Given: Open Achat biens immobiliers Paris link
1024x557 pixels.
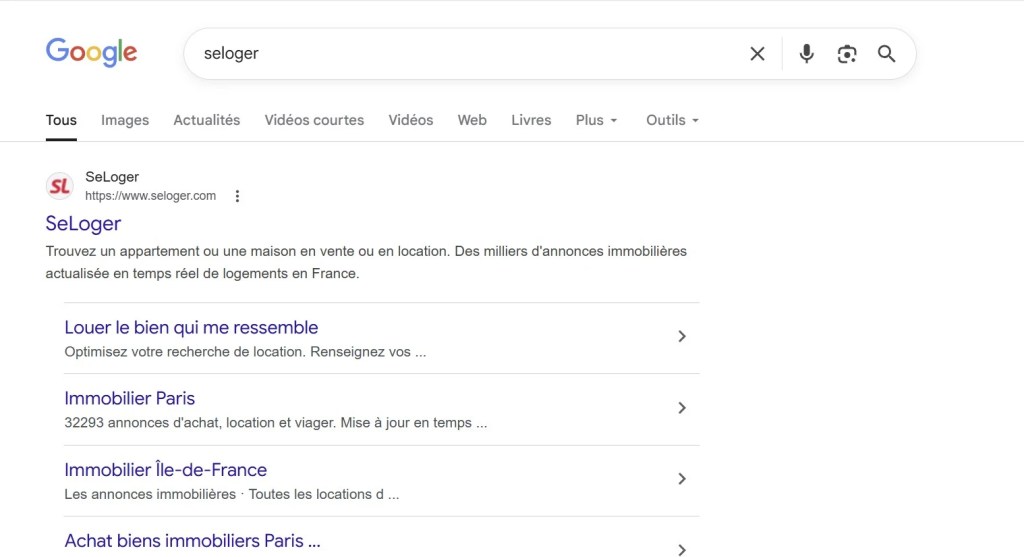Looking at the screenshot, I should click(192, 541).
